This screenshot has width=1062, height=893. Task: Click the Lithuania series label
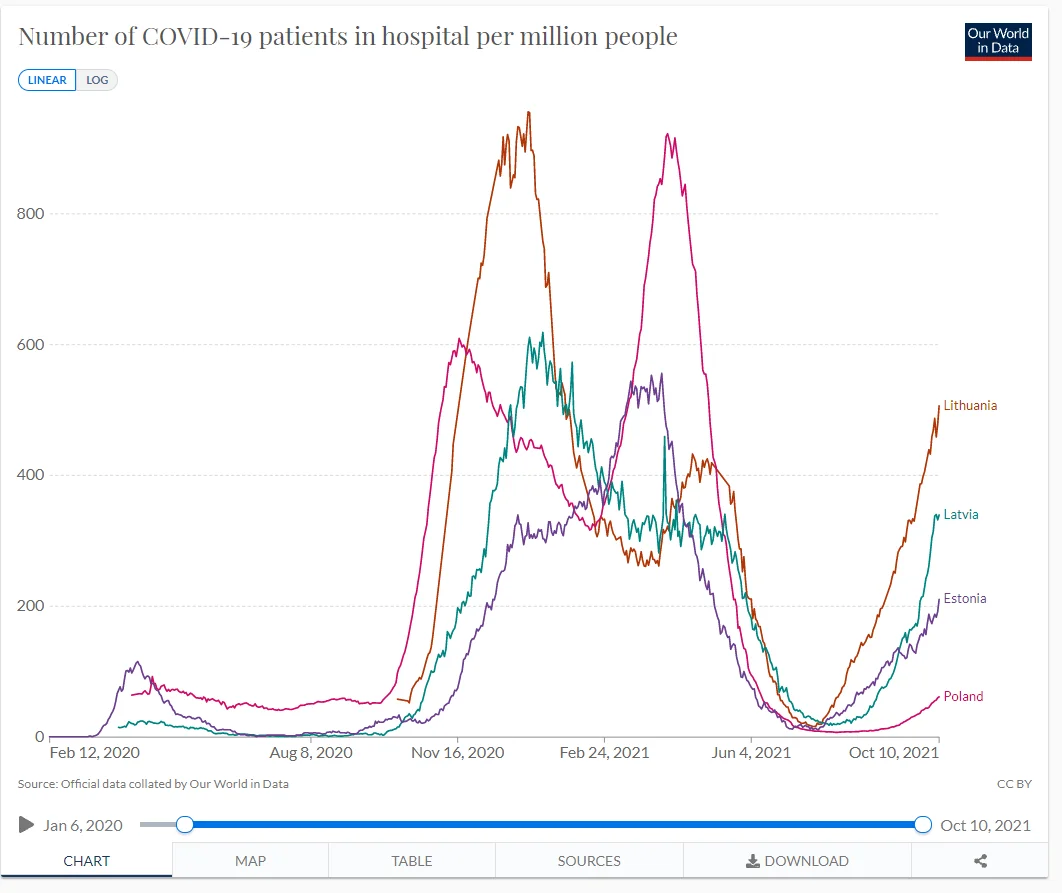click(970, 406)
